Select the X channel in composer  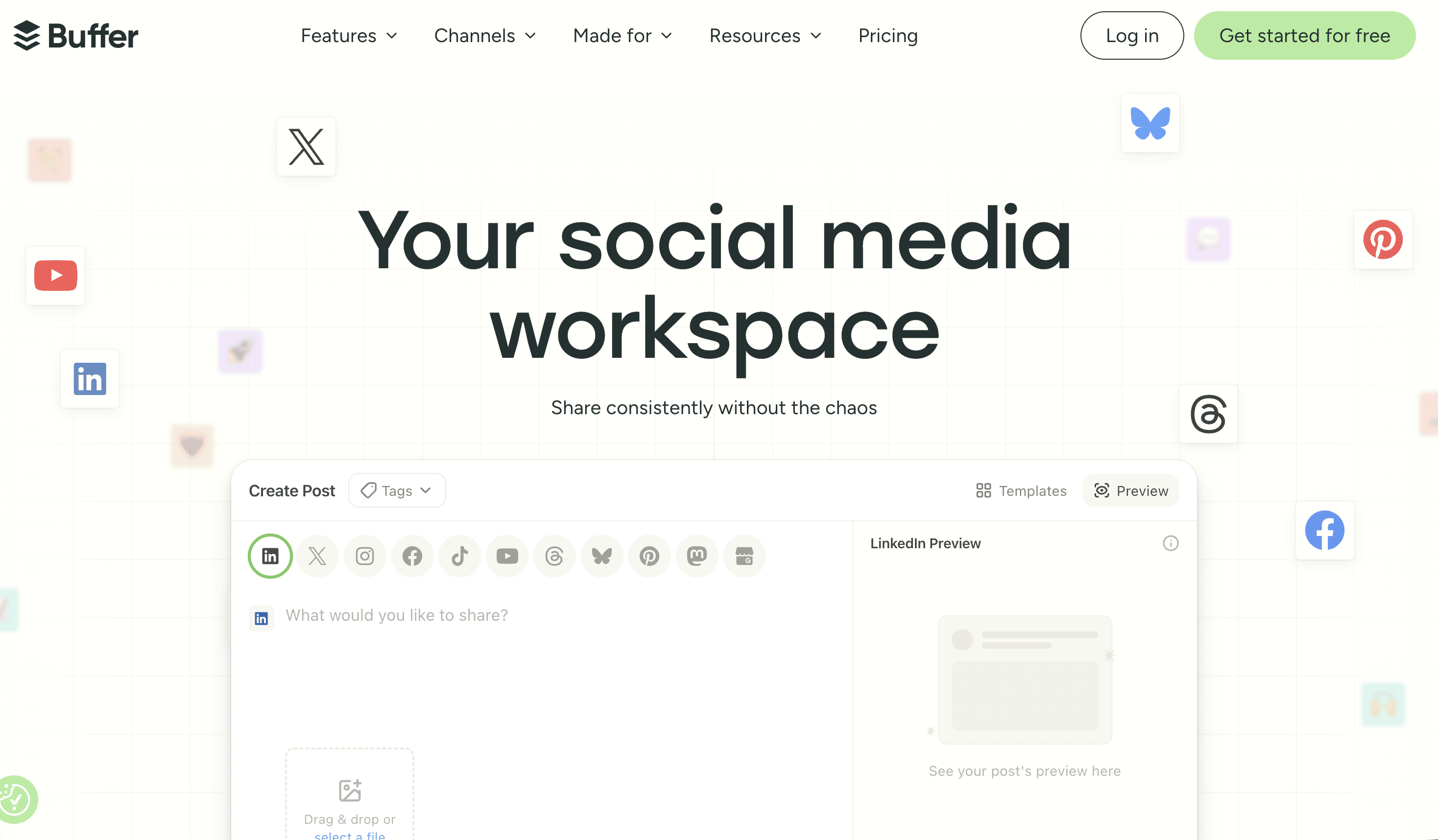(317, 556)
